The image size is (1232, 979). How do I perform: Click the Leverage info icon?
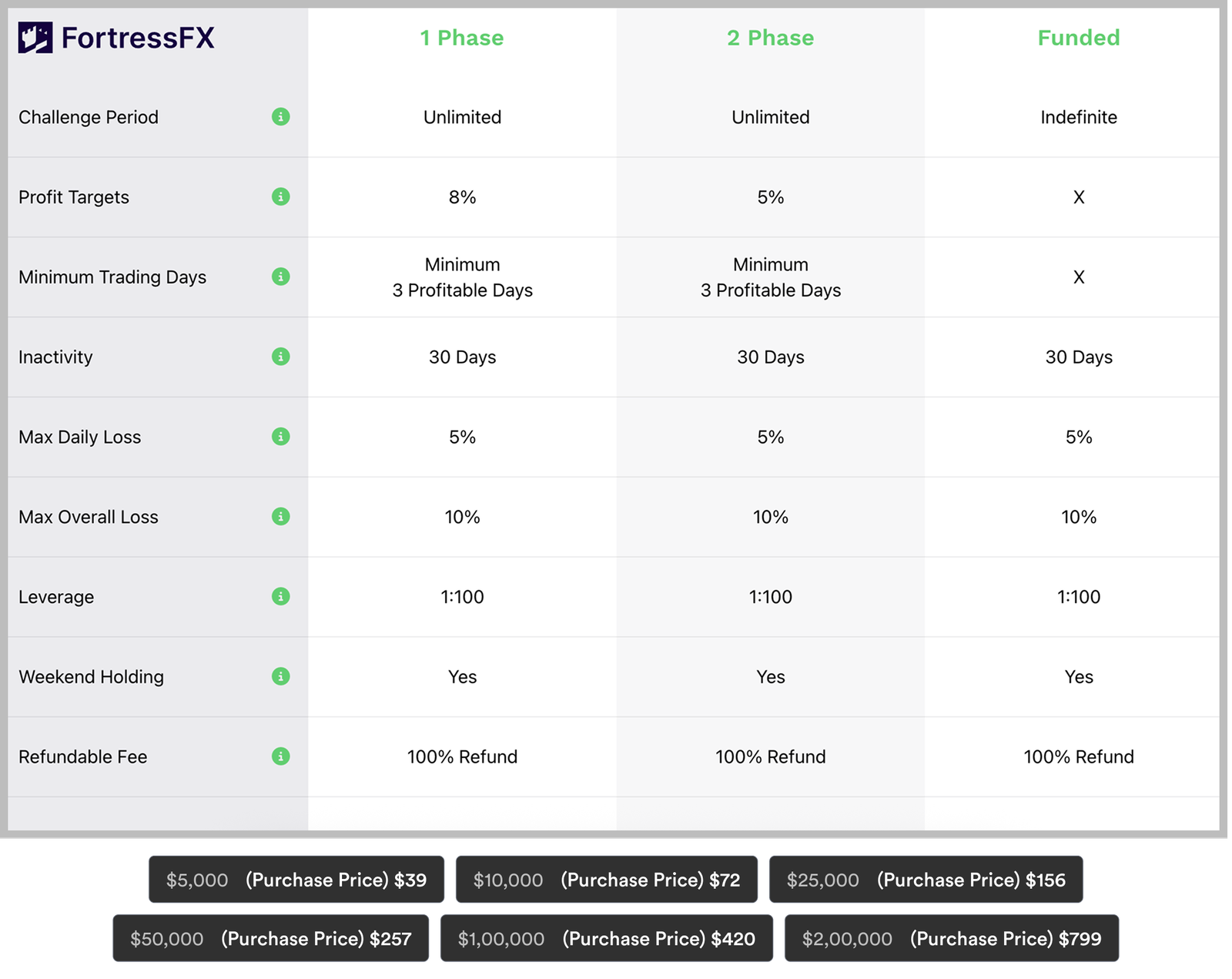(281, 596)
